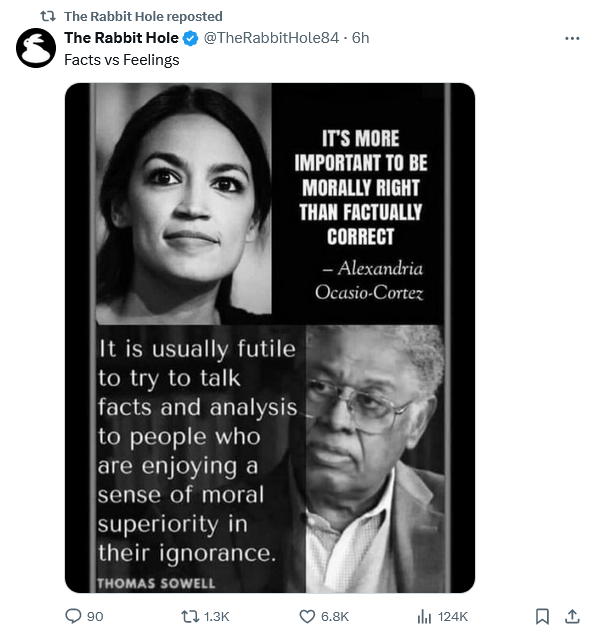
Task: Click The Rabbit Hole profile avatar
Action: tap(36, 48)
